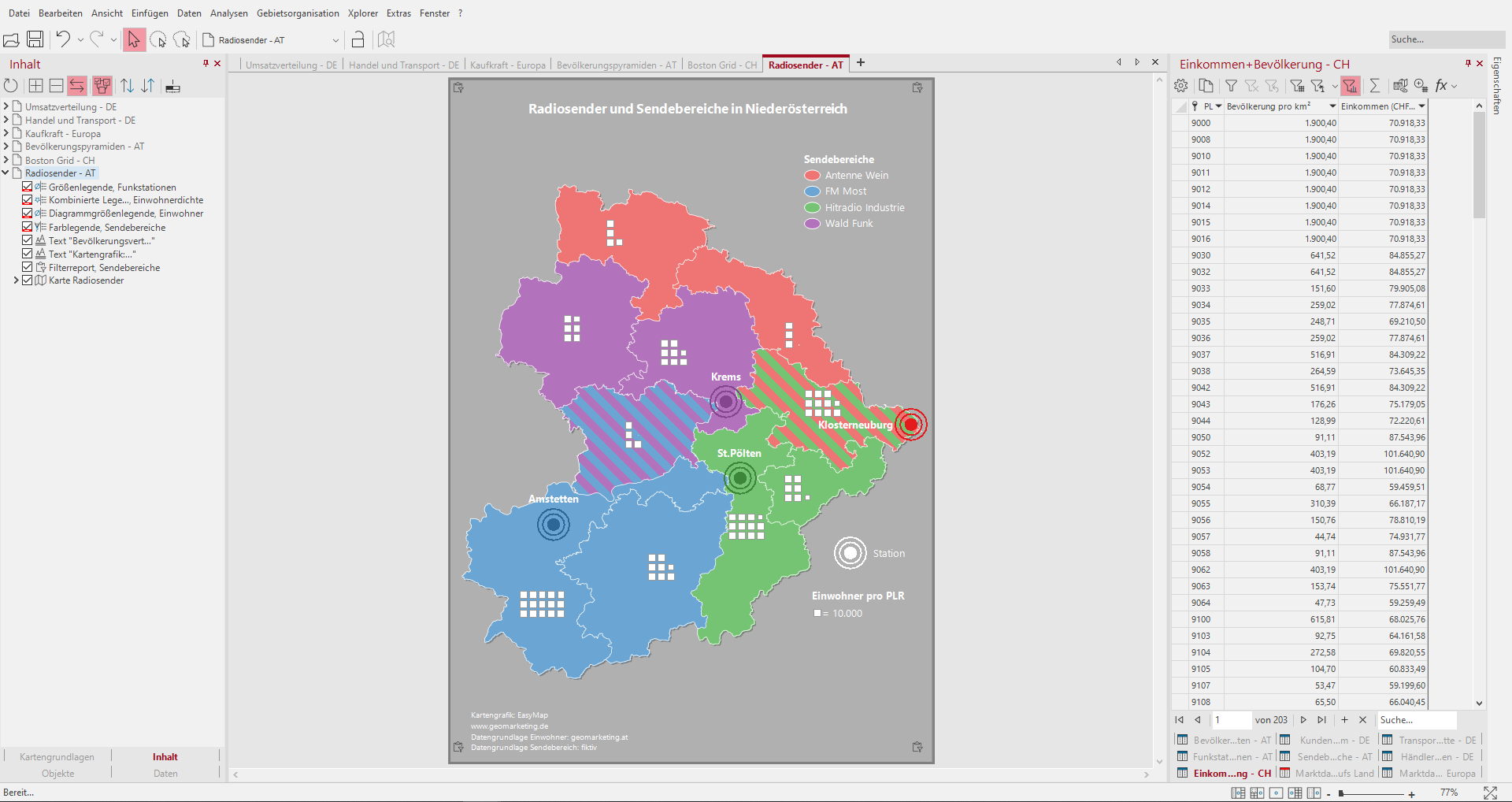This screenshot has width=1512, height=802.
Task: Open the Xplorer menu
Action: coord(363,13)
